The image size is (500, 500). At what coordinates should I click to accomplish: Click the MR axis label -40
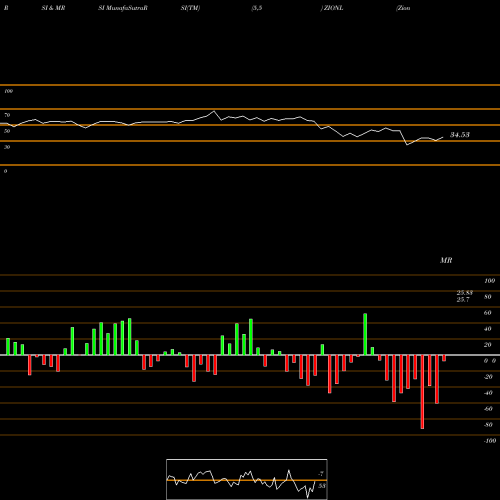click(488, 393)
